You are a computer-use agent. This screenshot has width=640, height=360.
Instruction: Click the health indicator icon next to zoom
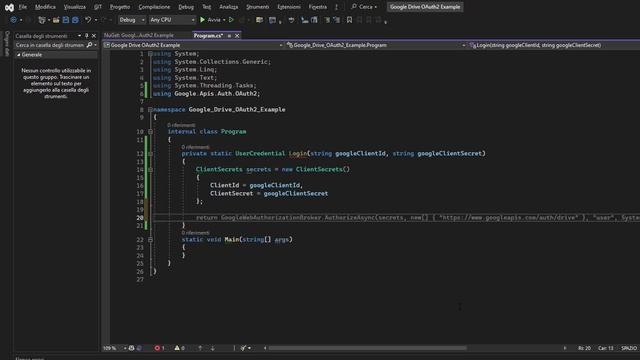[131, 348]
